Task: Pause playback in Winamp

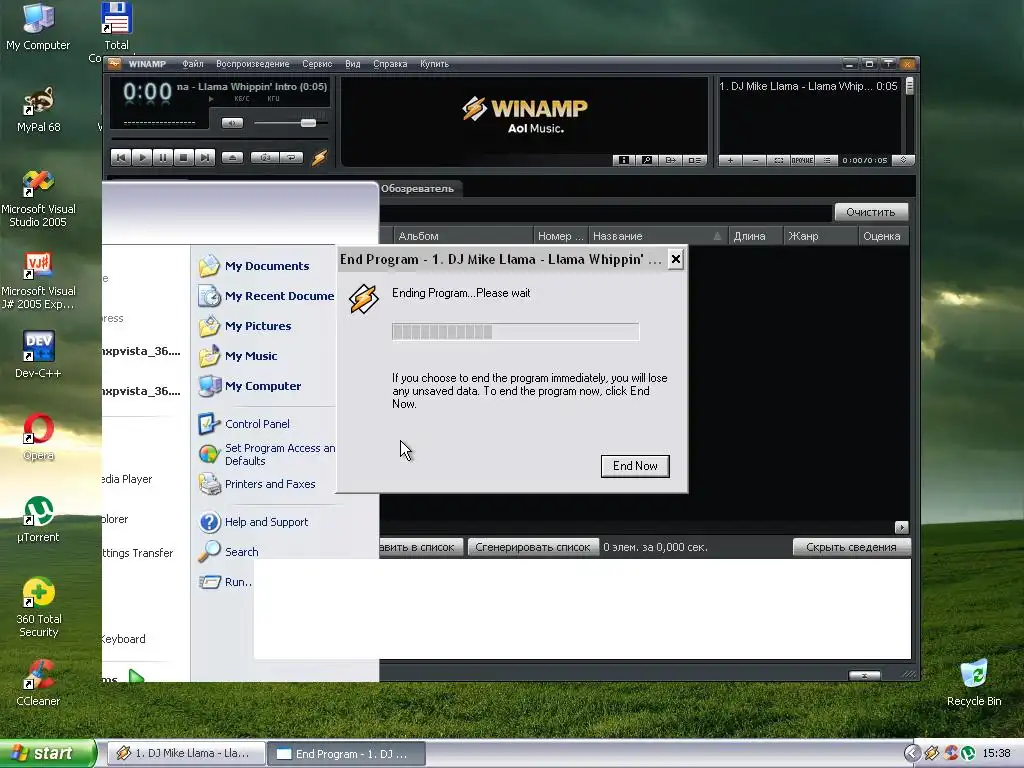Action: 163,157
